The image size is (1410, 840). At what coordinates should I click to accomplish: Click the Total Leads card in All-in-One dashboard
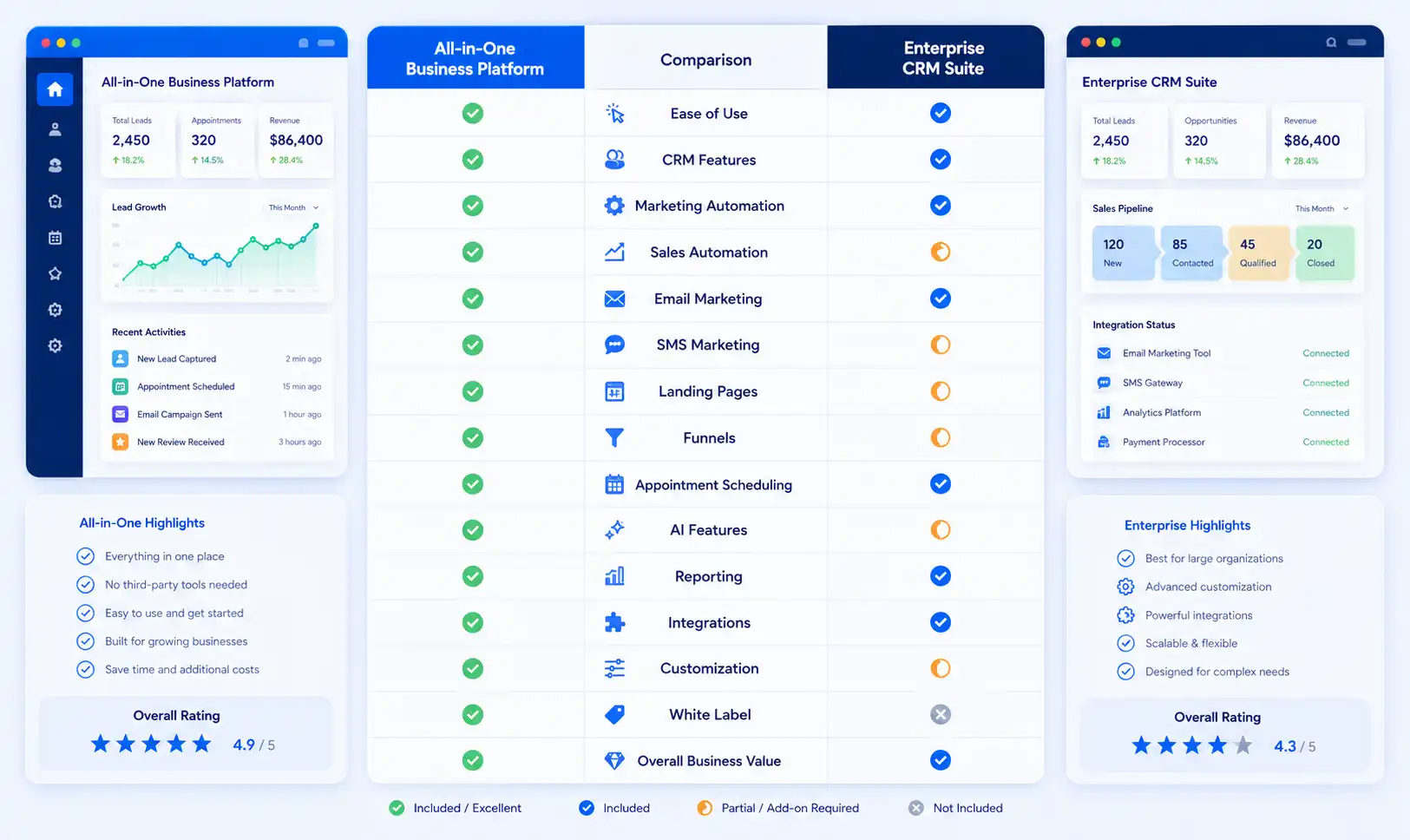(138, 141)
